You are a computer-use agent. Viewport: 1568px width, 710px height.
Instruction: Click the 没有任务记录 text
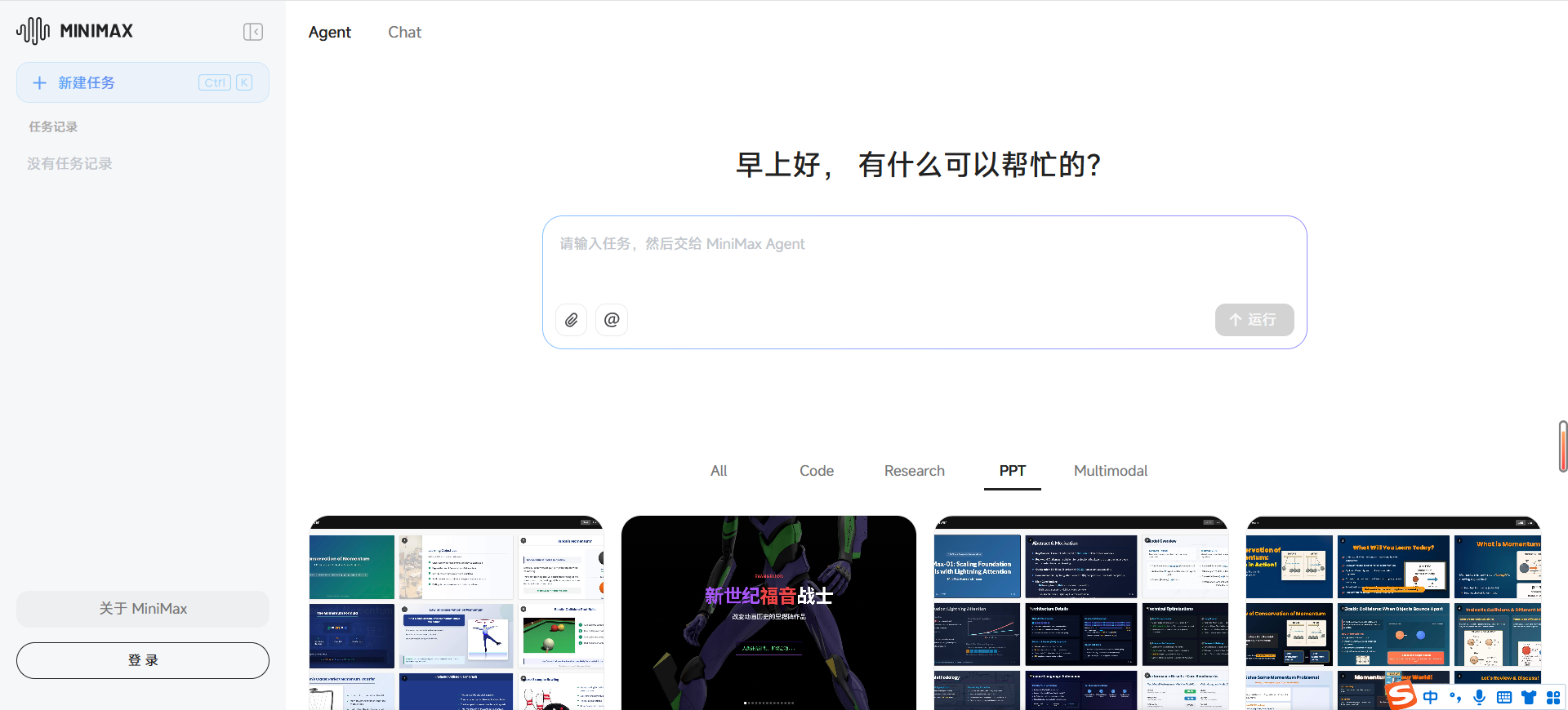pyautogui.click(x=69, y=163)
